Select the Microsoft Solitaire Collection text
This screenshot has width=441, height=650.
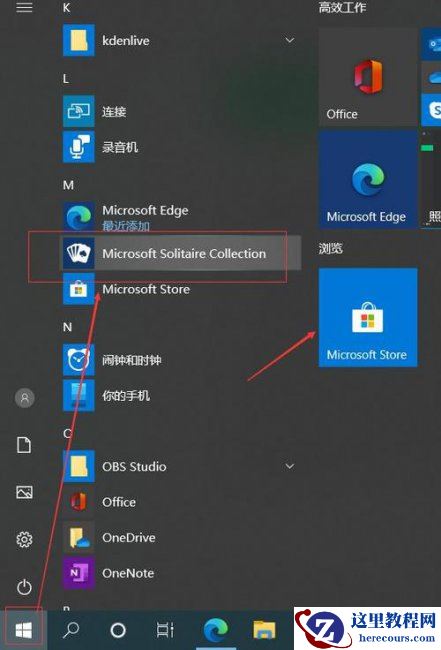point(184,253)
